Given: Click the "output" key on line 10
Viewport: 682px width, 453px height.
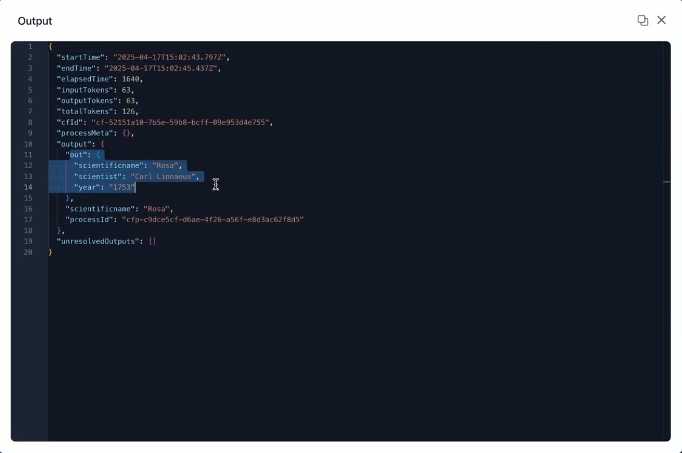Looking at the screenshot, I should (x=74, y=144).
